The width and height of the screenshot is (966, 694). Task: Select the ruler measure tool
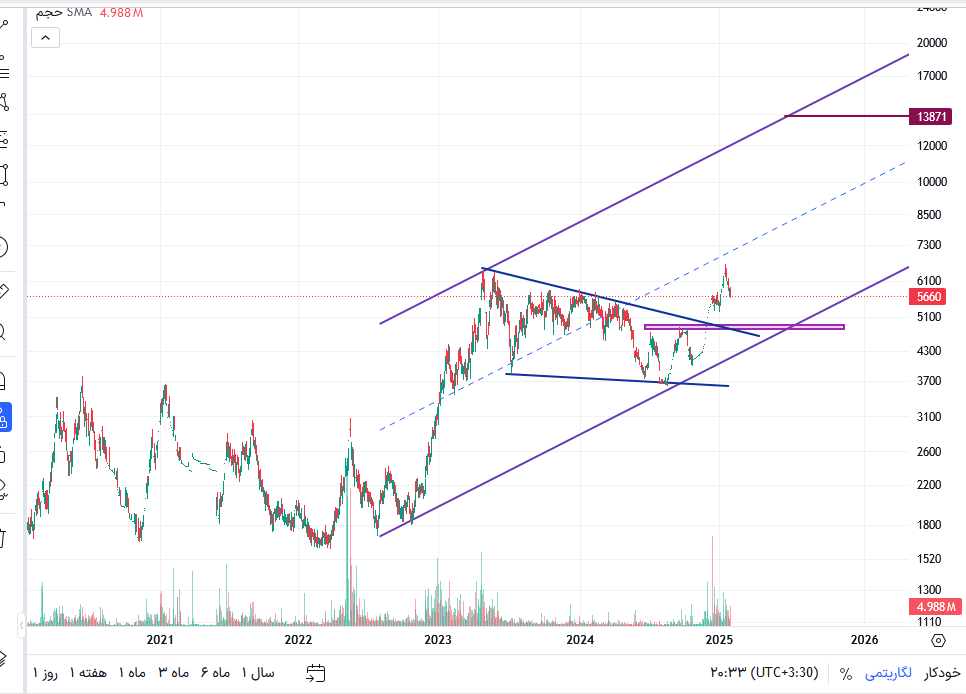coord(3,291)
